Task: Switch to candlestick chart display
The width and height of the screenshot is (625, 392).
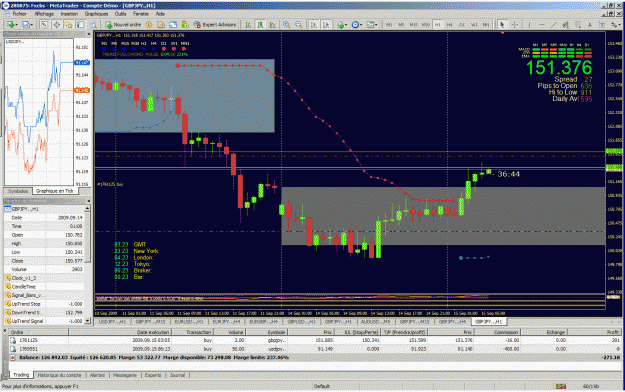Action: pyautogui.click(x=260, y=25)
